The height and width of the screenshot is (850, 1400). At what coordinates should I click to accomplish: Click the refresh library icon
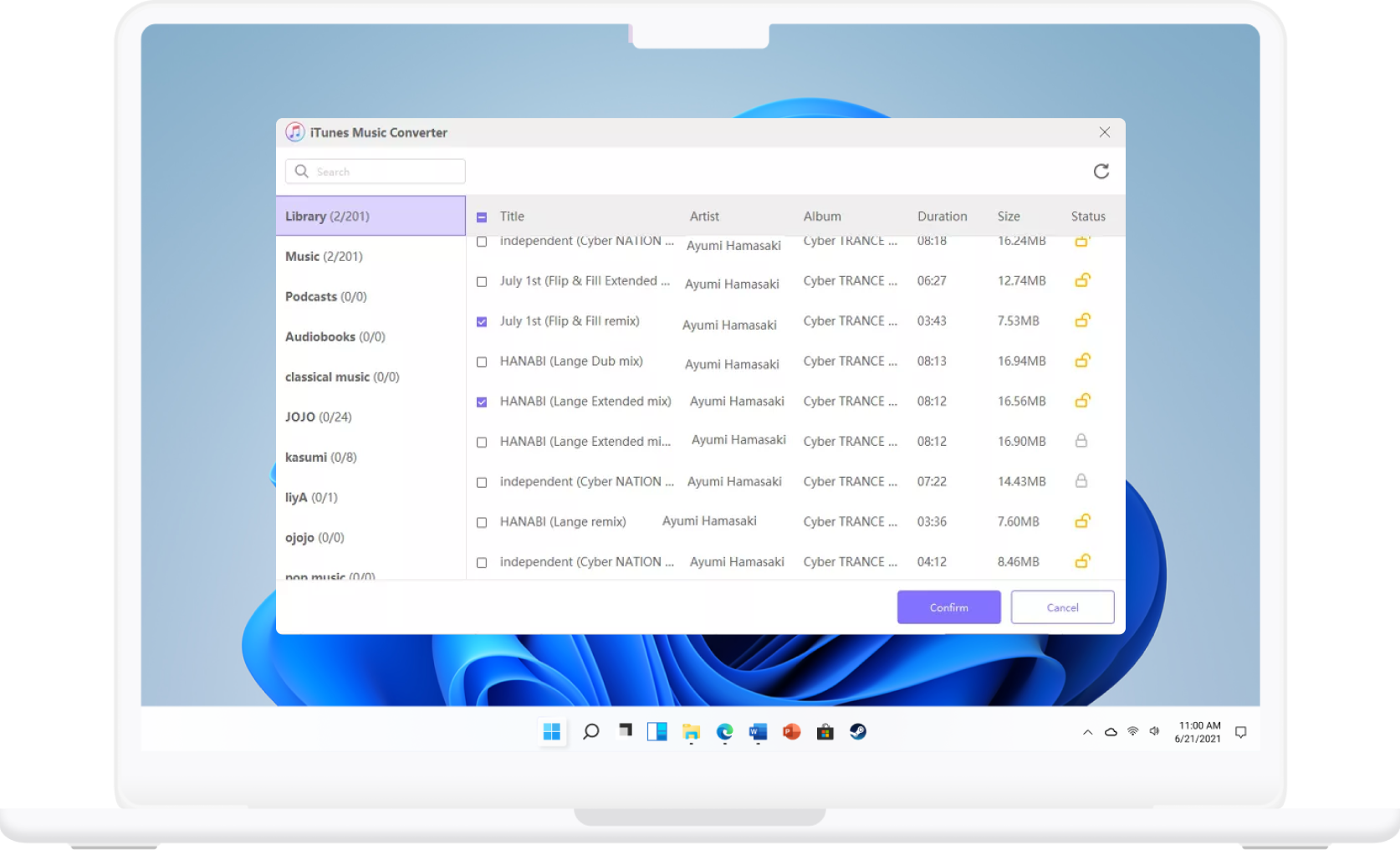pyautogui.click(x=1101, y=172)
